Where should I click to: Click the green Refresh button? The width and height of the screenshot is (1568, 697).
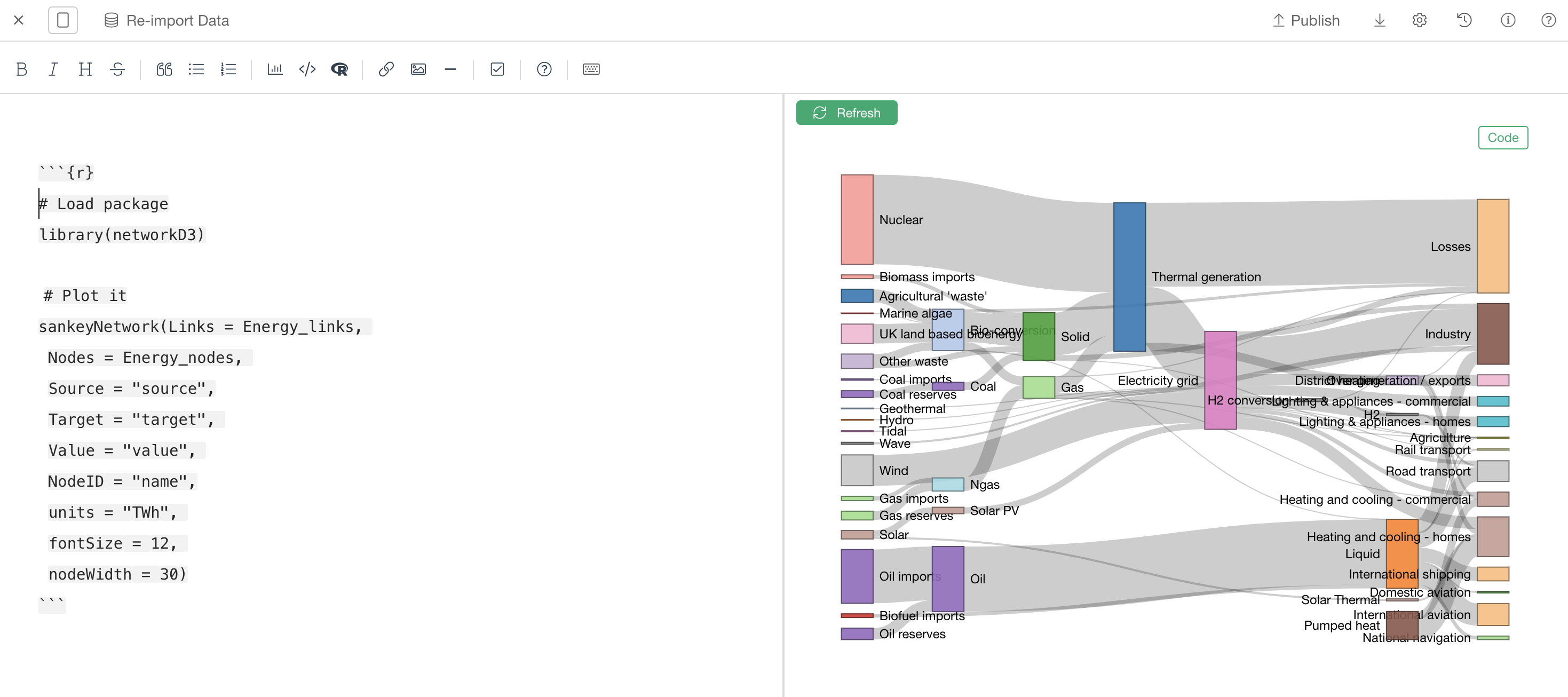point(846,113)
